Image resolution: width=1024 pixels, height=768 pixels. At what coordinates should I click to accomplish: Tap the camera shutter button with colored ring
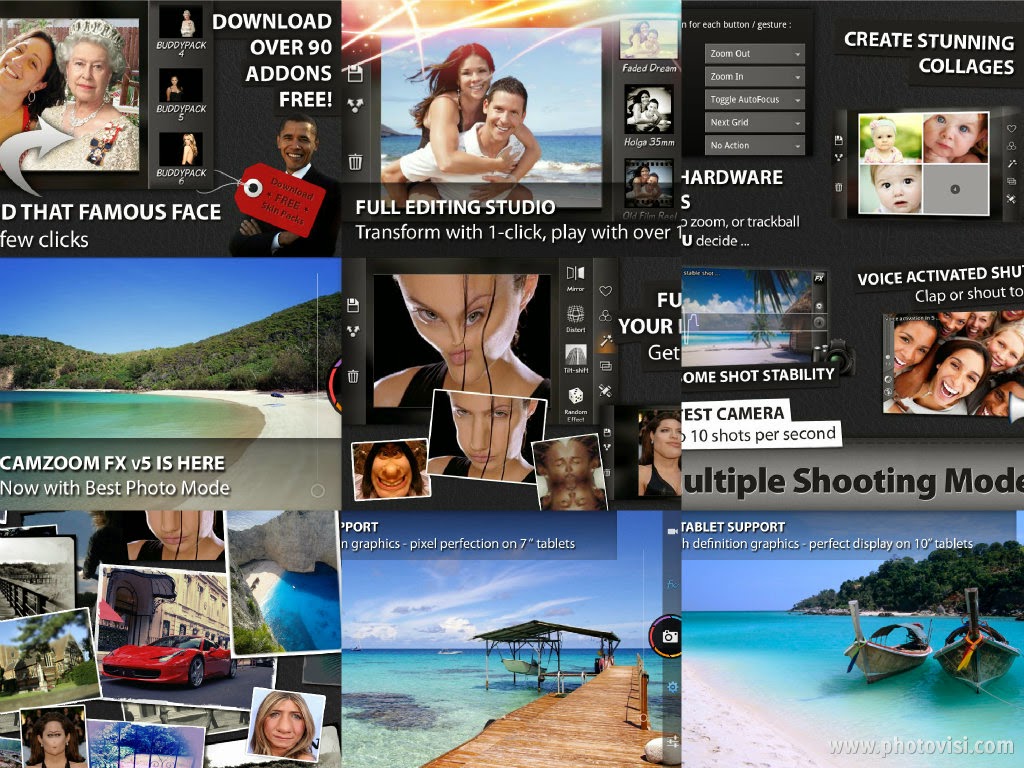[666, 635]
